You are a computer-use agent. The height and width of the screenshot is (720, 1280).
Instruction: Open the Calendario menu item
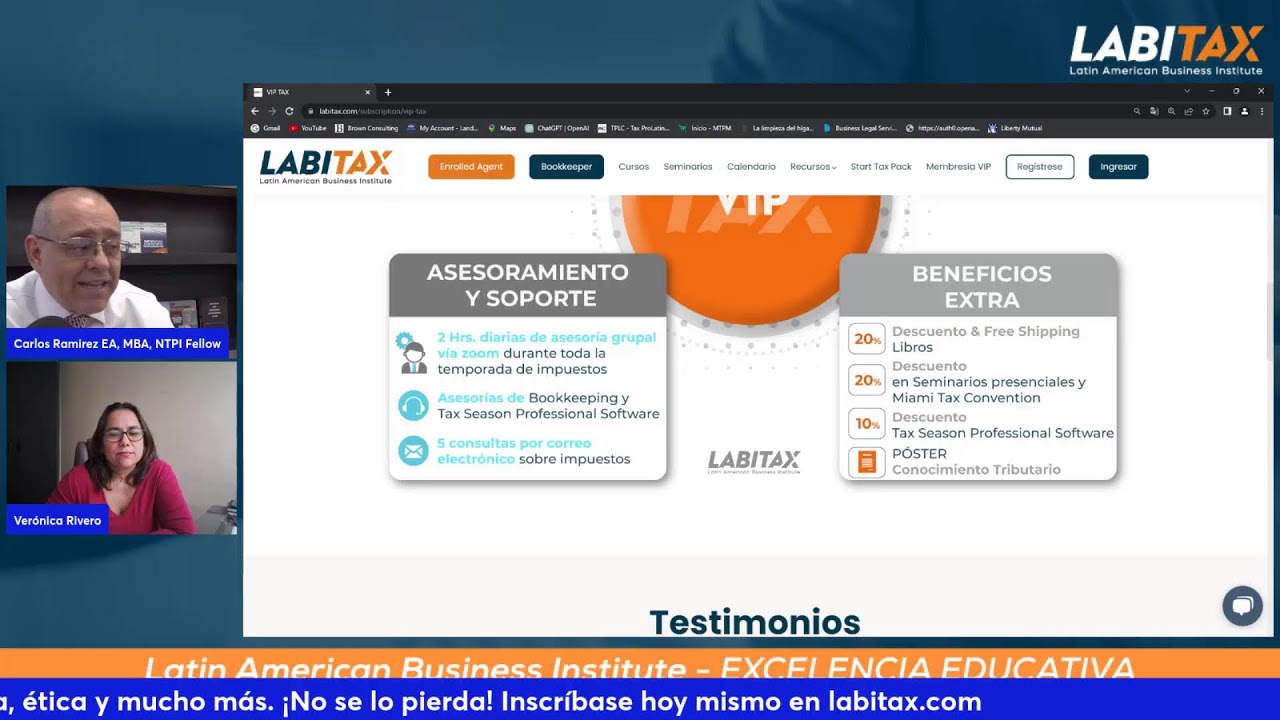click(x=751, y=167)
